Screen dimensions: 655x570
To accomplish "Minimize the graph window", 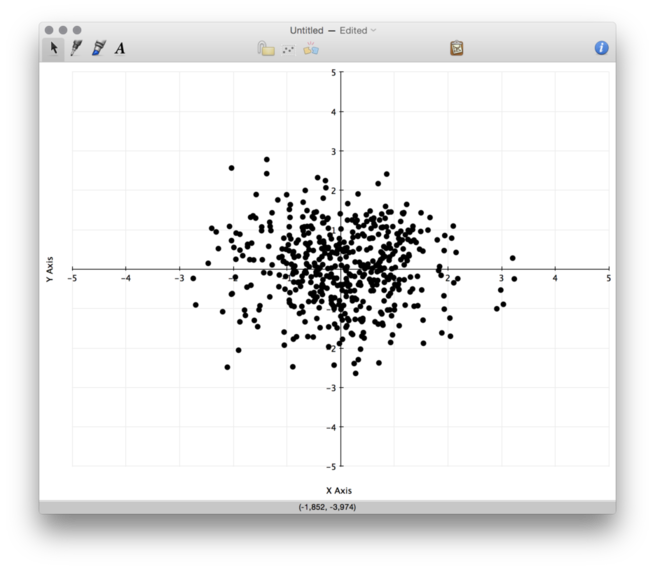I will [63, 31].
